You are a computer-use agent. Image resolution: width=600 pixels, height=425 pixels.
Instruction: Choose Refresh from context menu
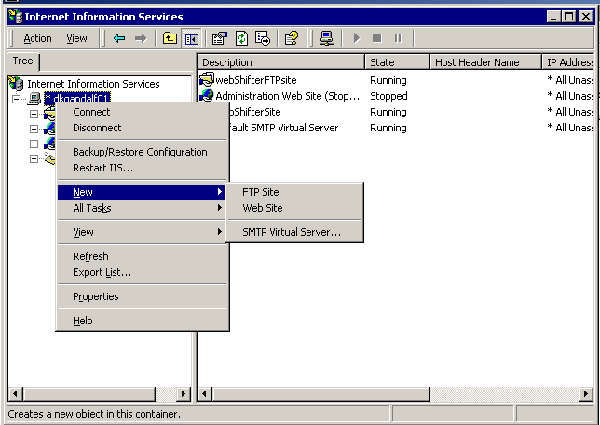tap(142, 256)
